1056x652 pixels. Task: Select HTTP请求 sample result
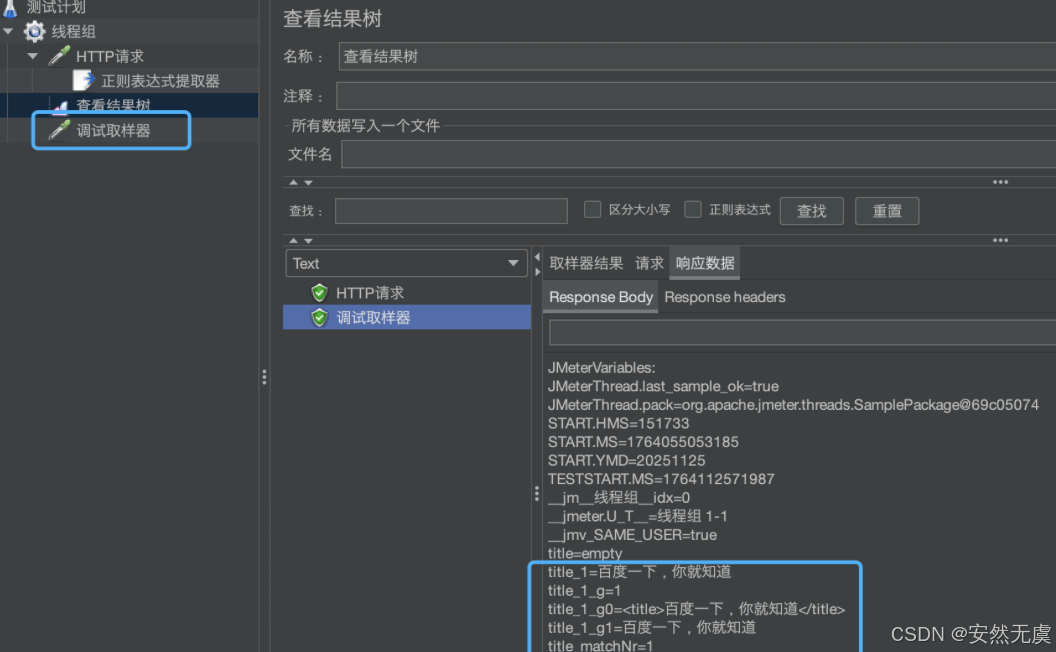(370, 293)
